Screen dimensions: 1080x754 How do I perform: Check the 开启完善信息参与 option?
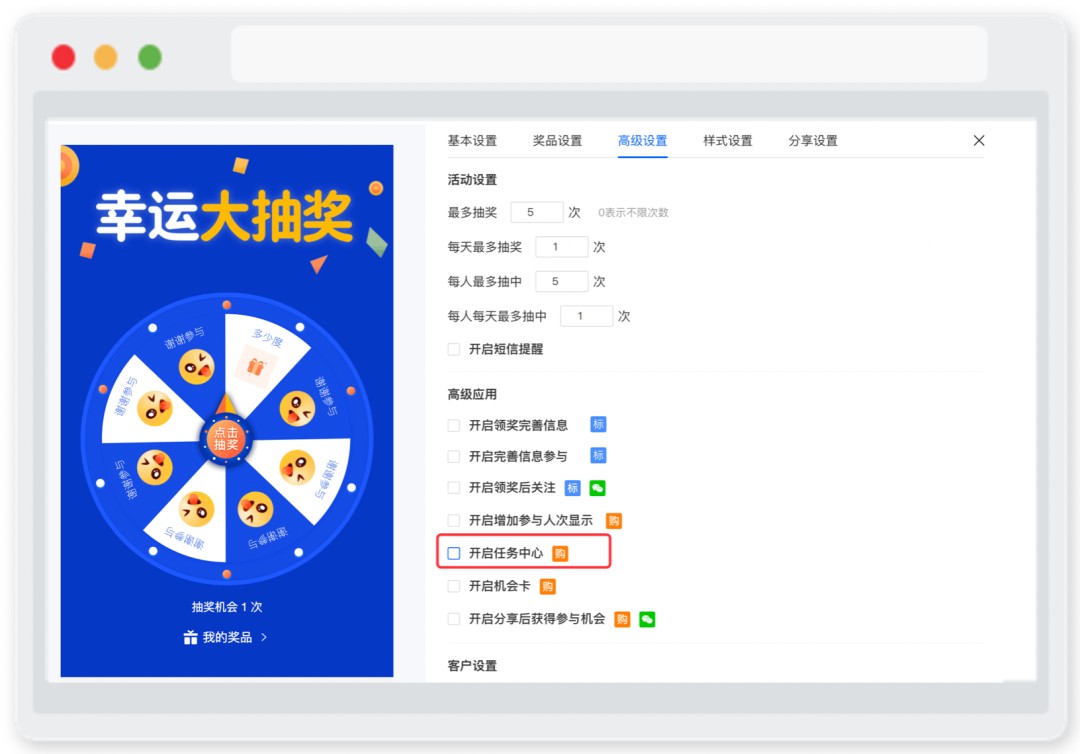click(x=454, y=457)
